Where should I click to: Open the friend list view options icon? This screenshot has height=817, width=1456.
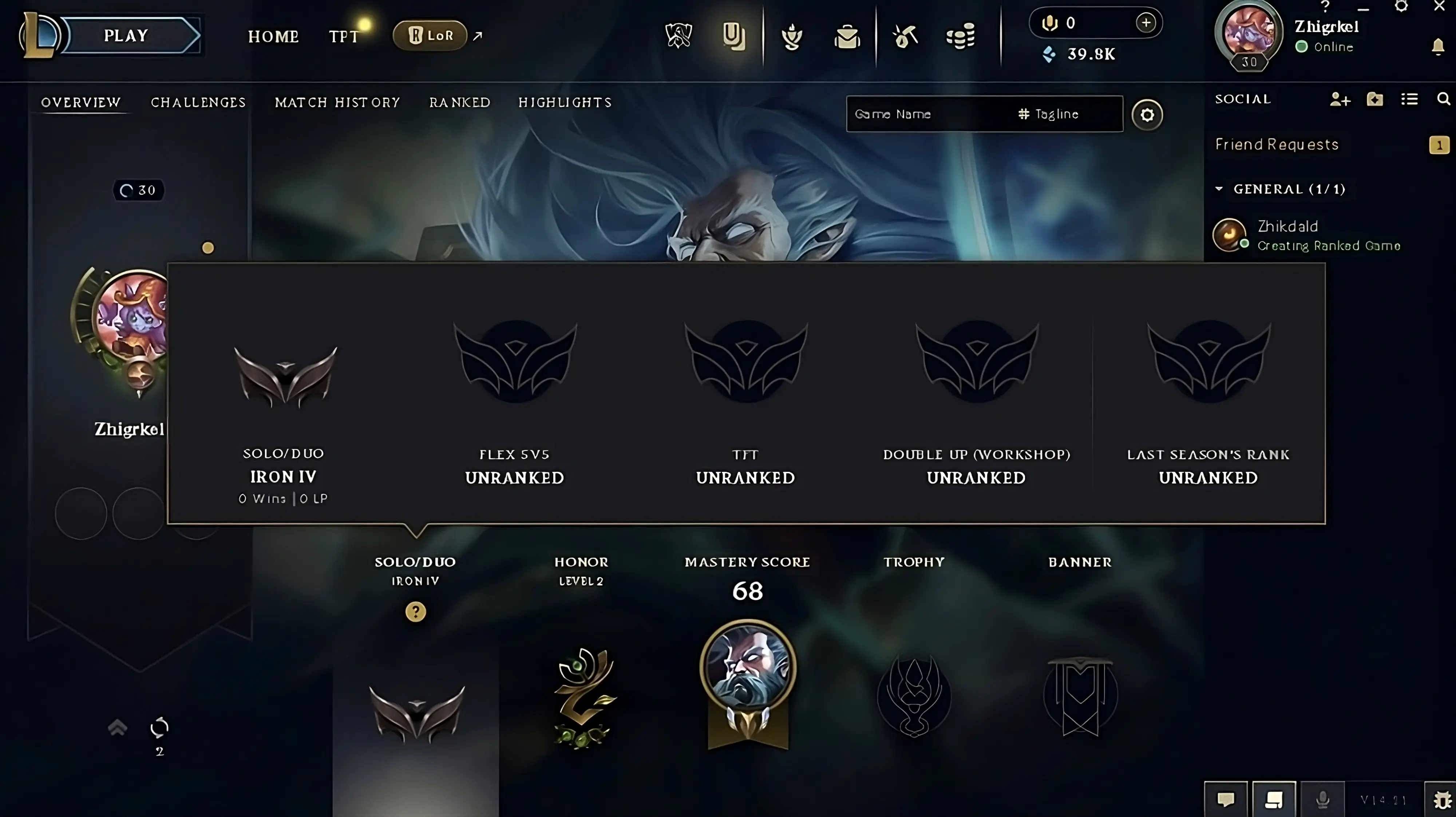(x=1409, y=99)
